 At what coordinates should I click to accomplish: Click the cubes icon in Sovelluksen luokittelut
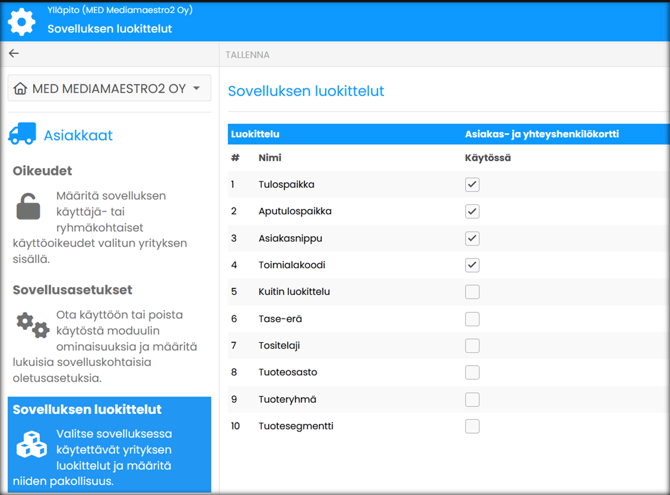32,446
